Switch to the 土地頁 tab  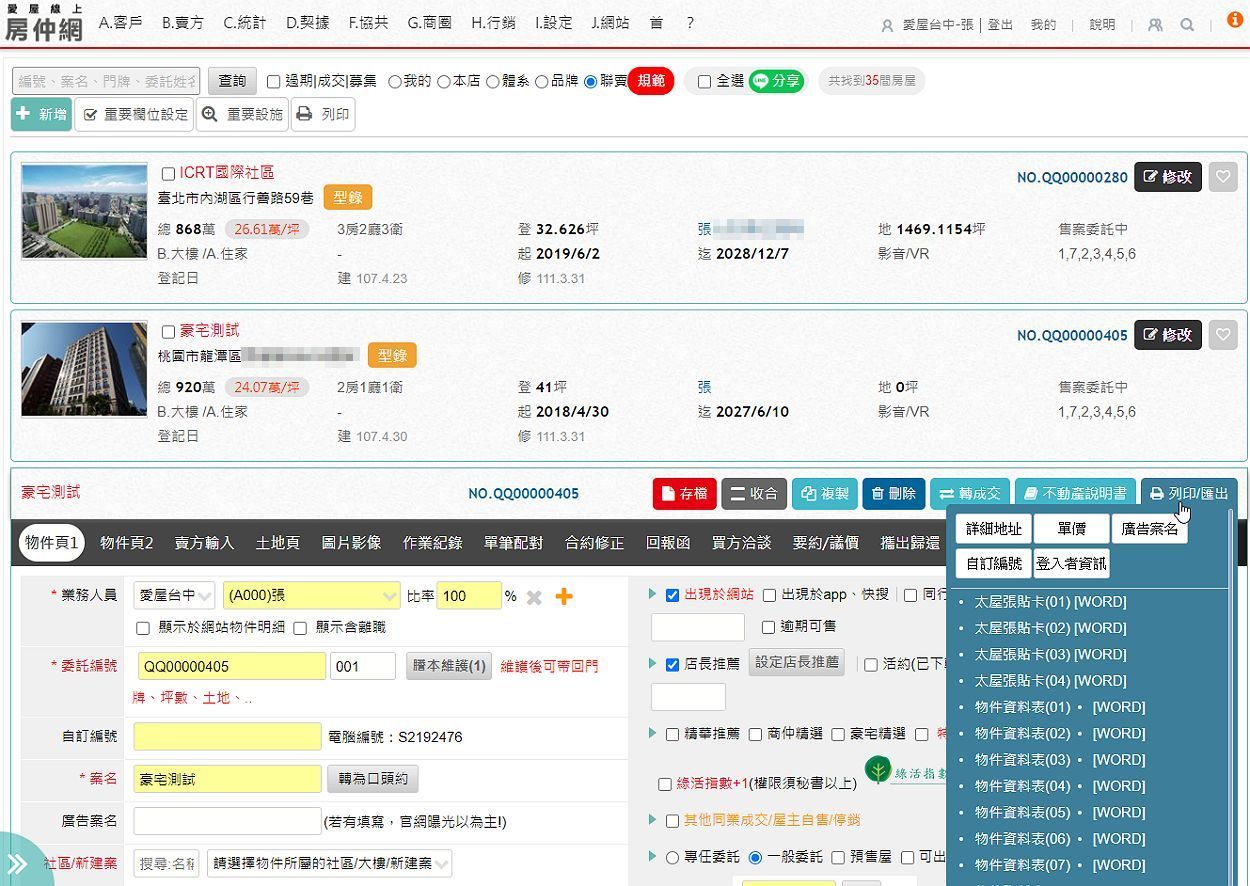[277, 543]
